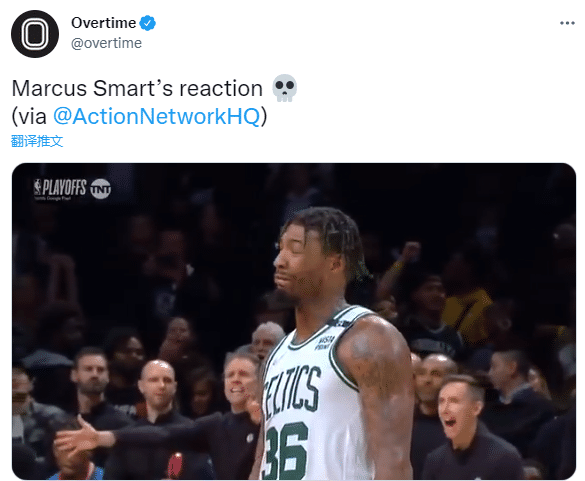Click the small sponsor text under Playoffs logo

pos(52,199)
